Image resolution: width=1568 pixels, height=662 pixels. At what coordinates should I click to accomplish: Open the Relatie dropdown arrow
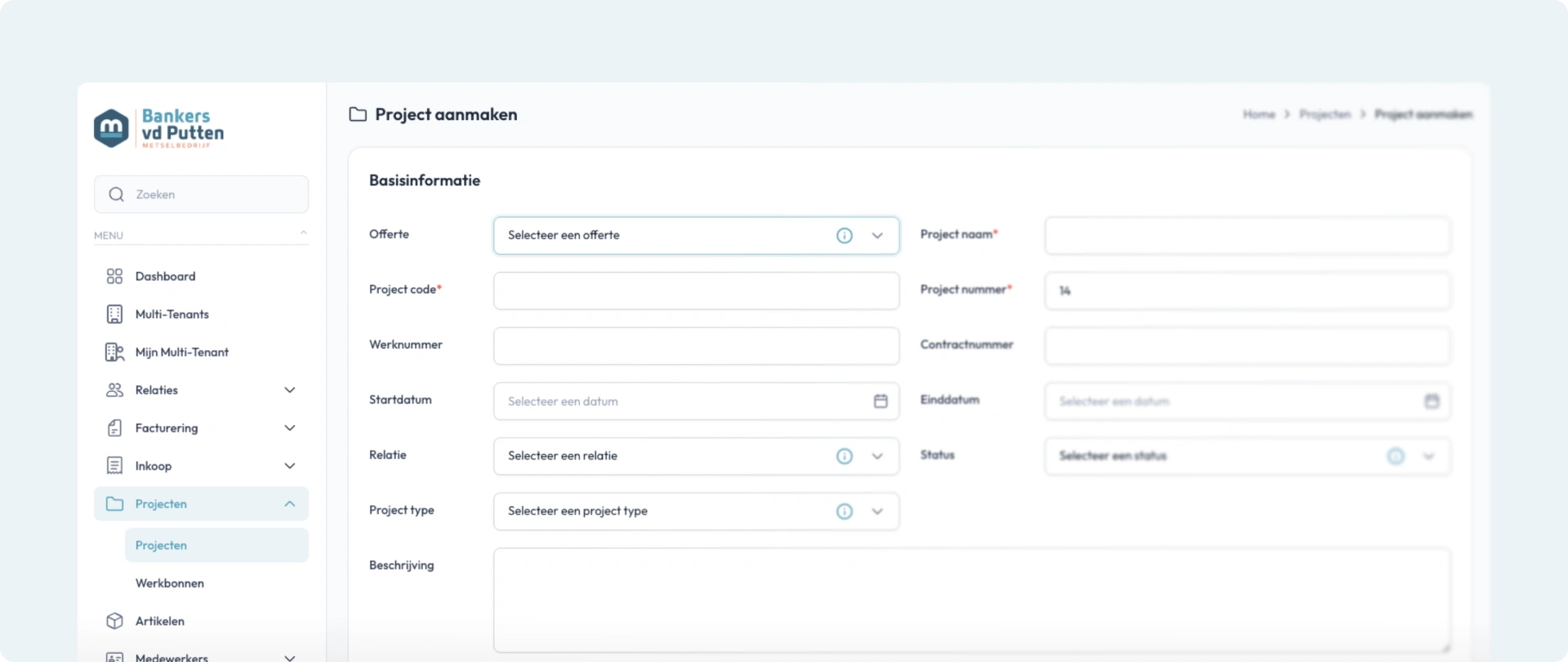tap(877, 456)
